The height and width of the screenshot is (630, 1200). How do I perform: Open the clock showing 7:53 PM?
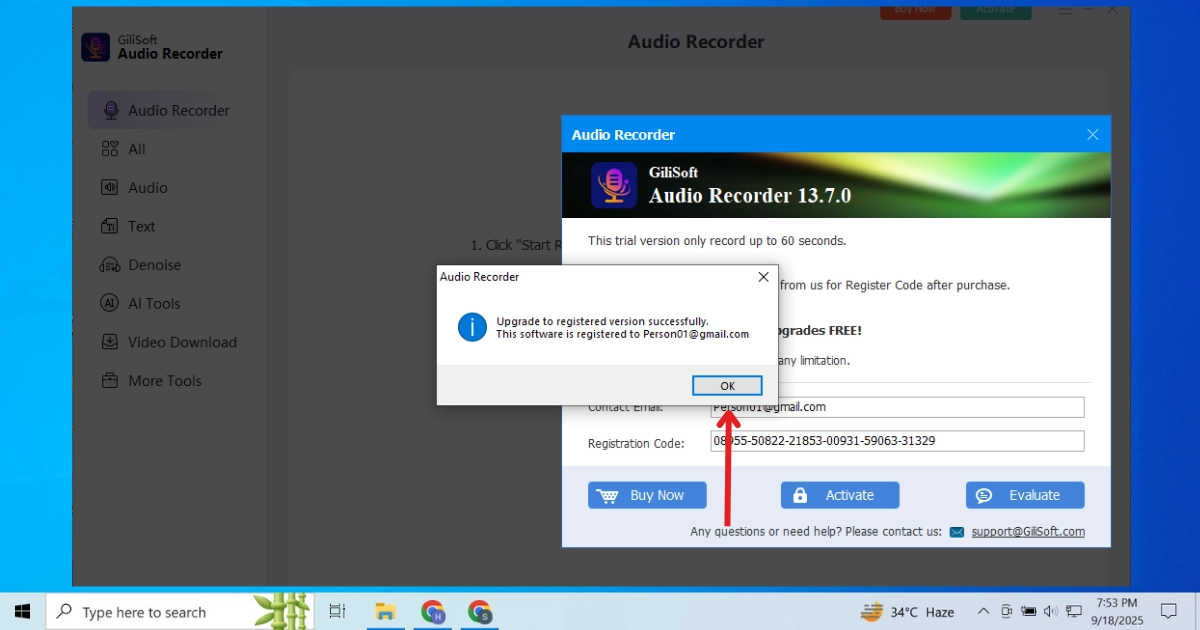coord(1117,611)
